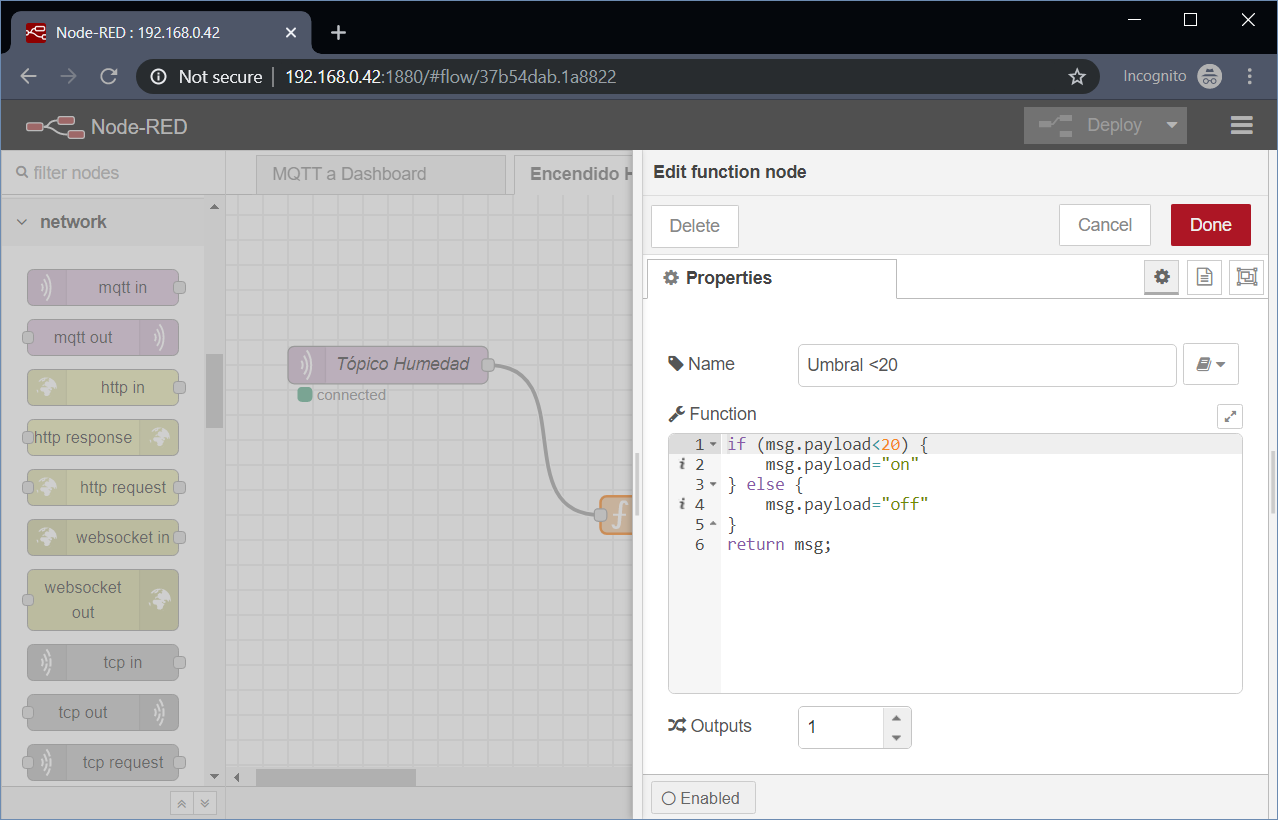Image resolution: width=1278 pixels, height=820 pixels.
Task: Click the info marker on line 4
Action: [681, 504]
